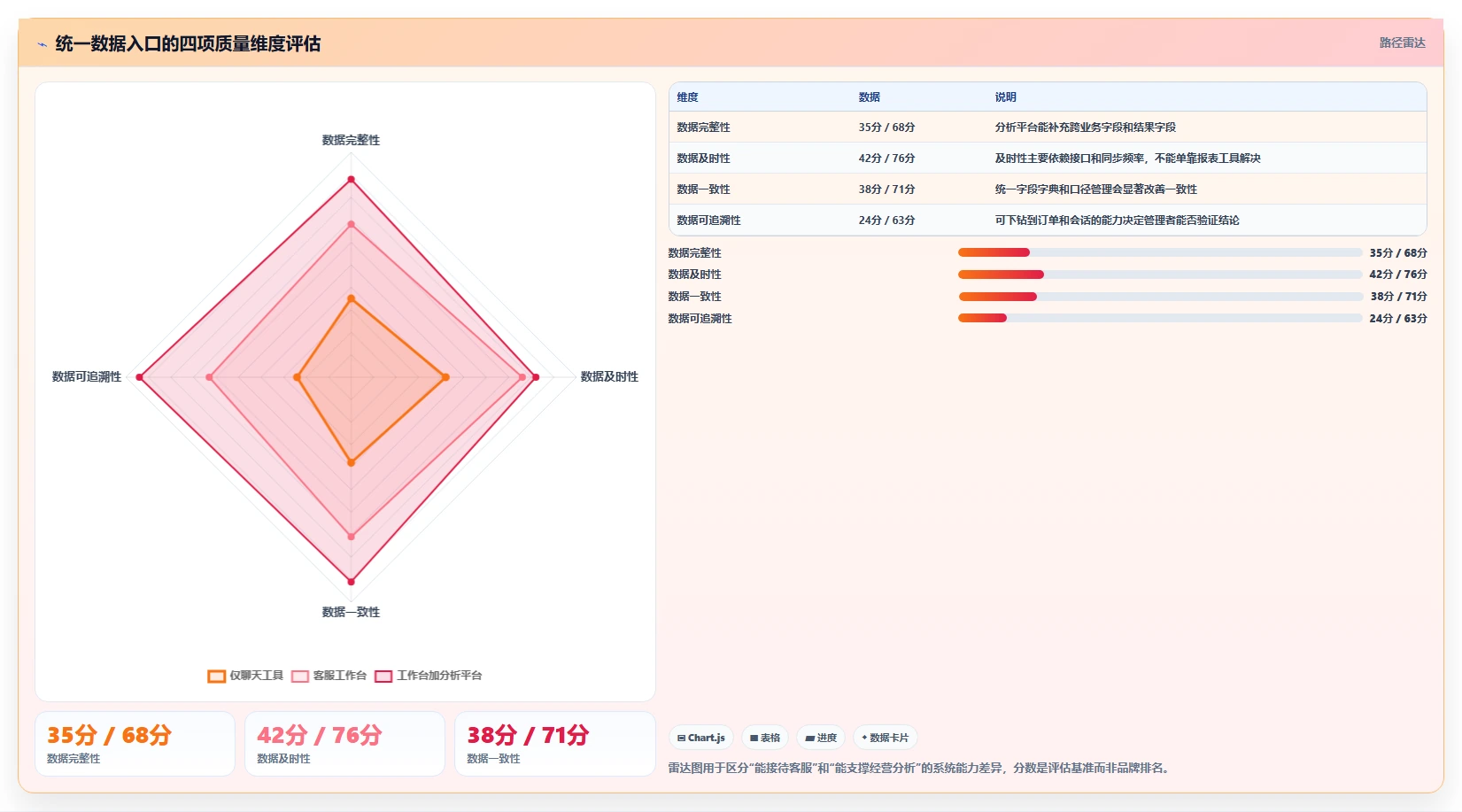Toggle the 工作台加分析平台 legend dataset

(429, 676)
